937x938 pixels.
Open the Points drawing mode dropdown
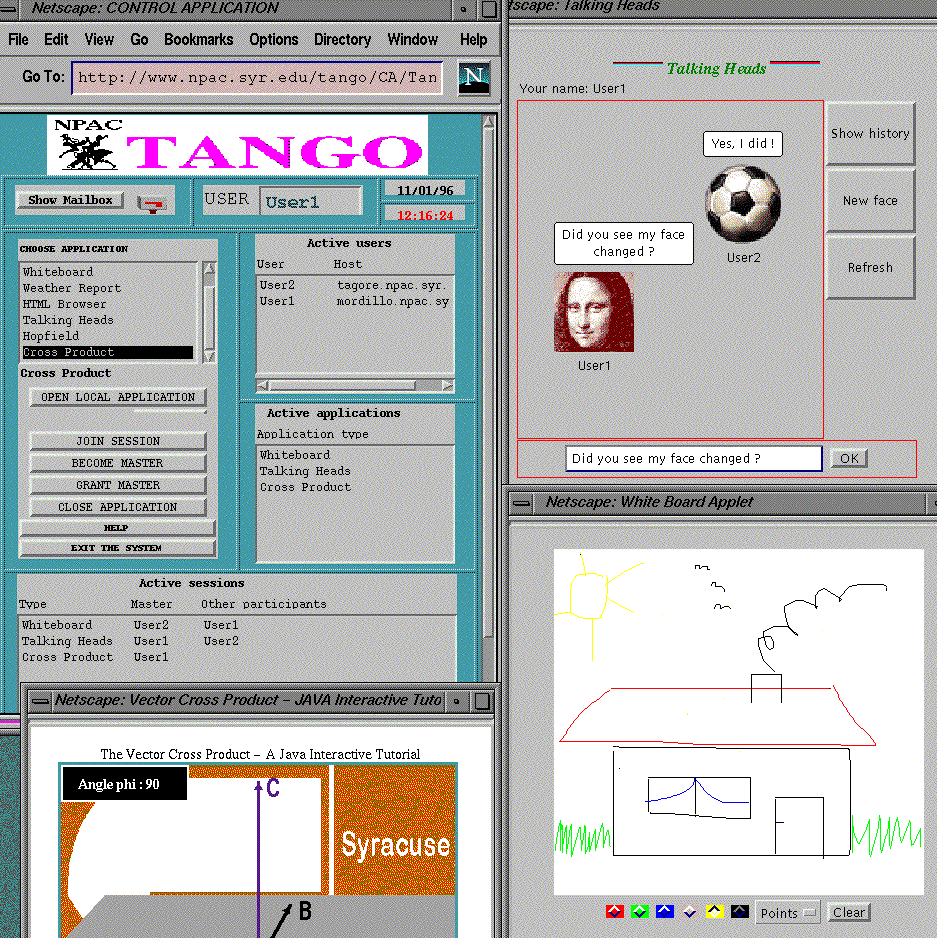coord(787,913)
